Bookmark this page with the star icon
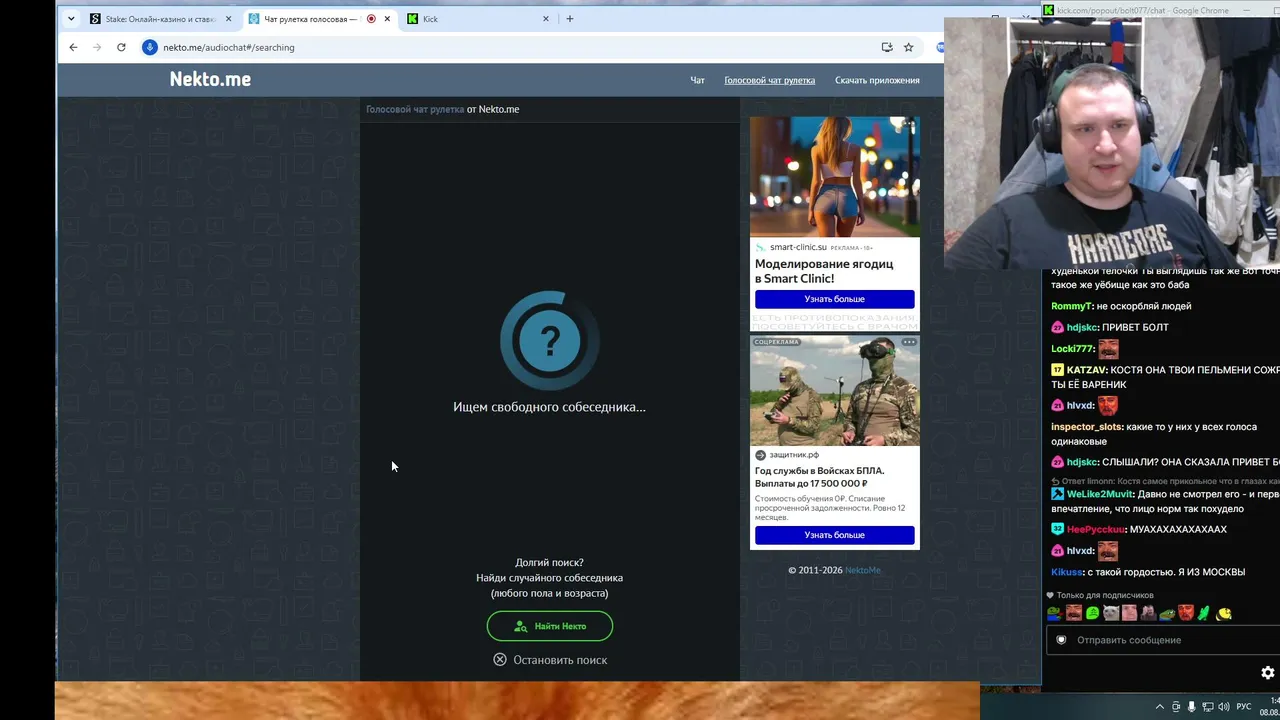This screenshot has width=1280, height=720. point(908,47)
